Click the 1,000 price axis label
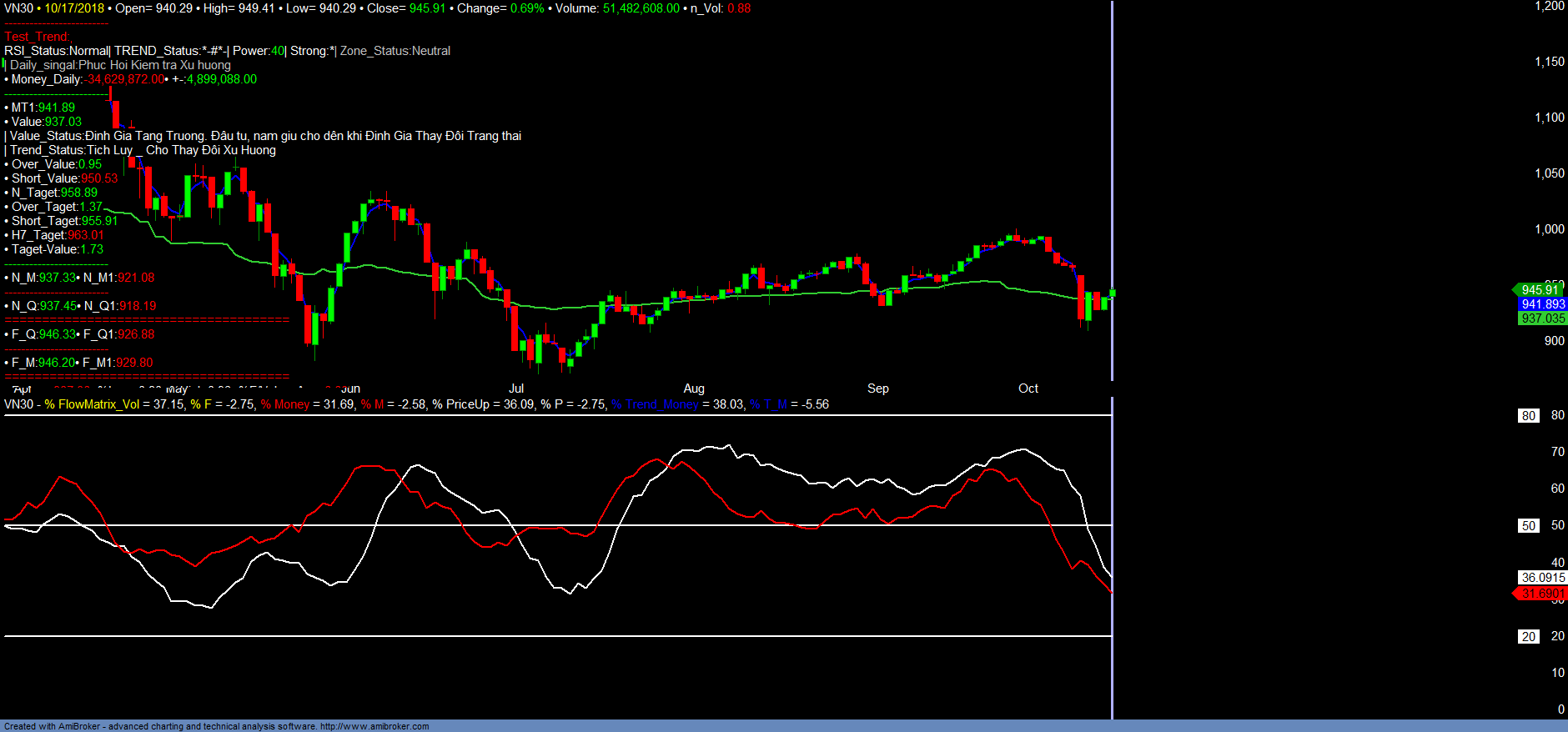Screen dimensions: 1568x732 click(x=1550, y=229)
